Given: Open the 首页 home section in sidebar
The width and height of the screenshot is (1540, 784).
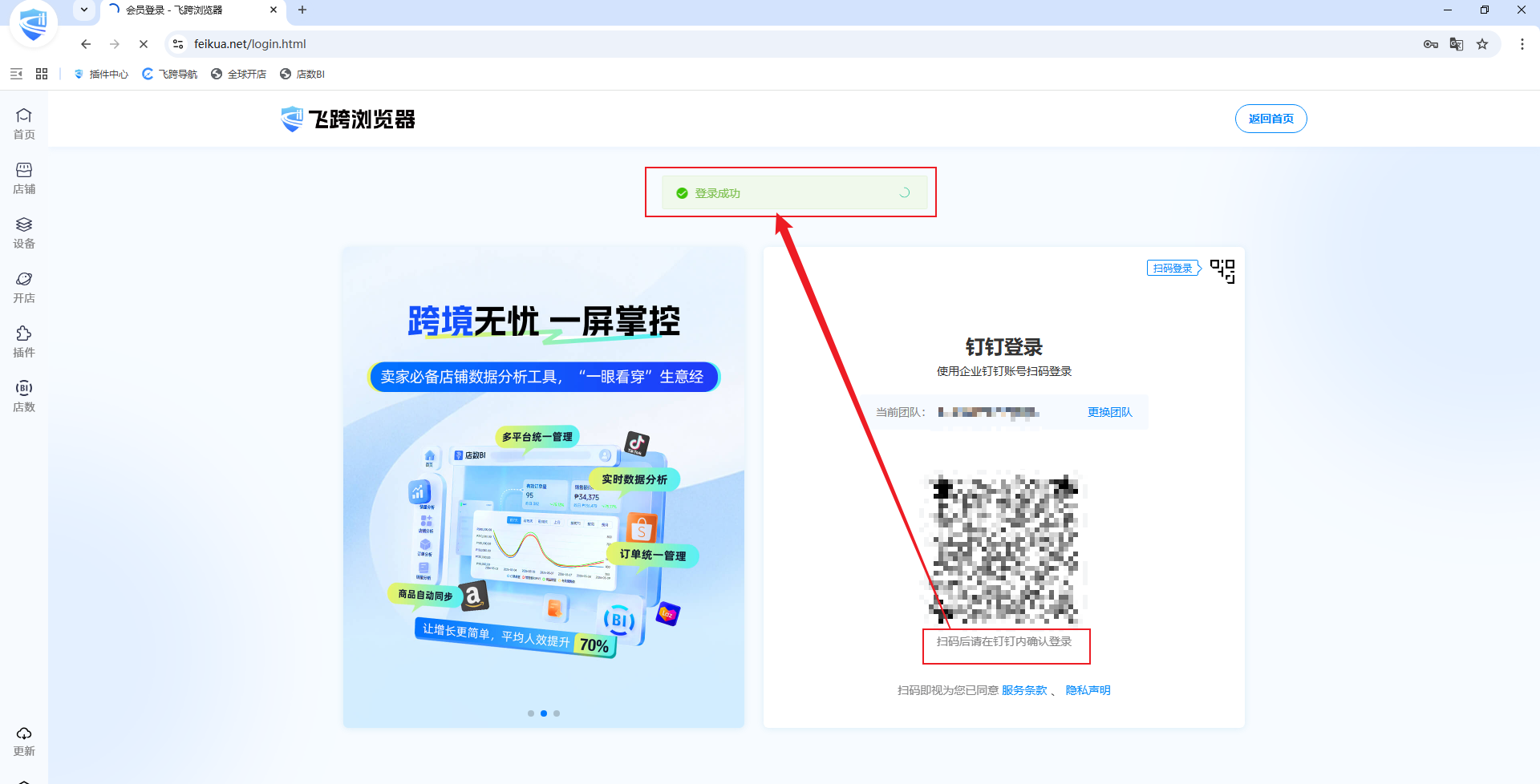Looking at the screenshot, I should [x=24, y=123].
